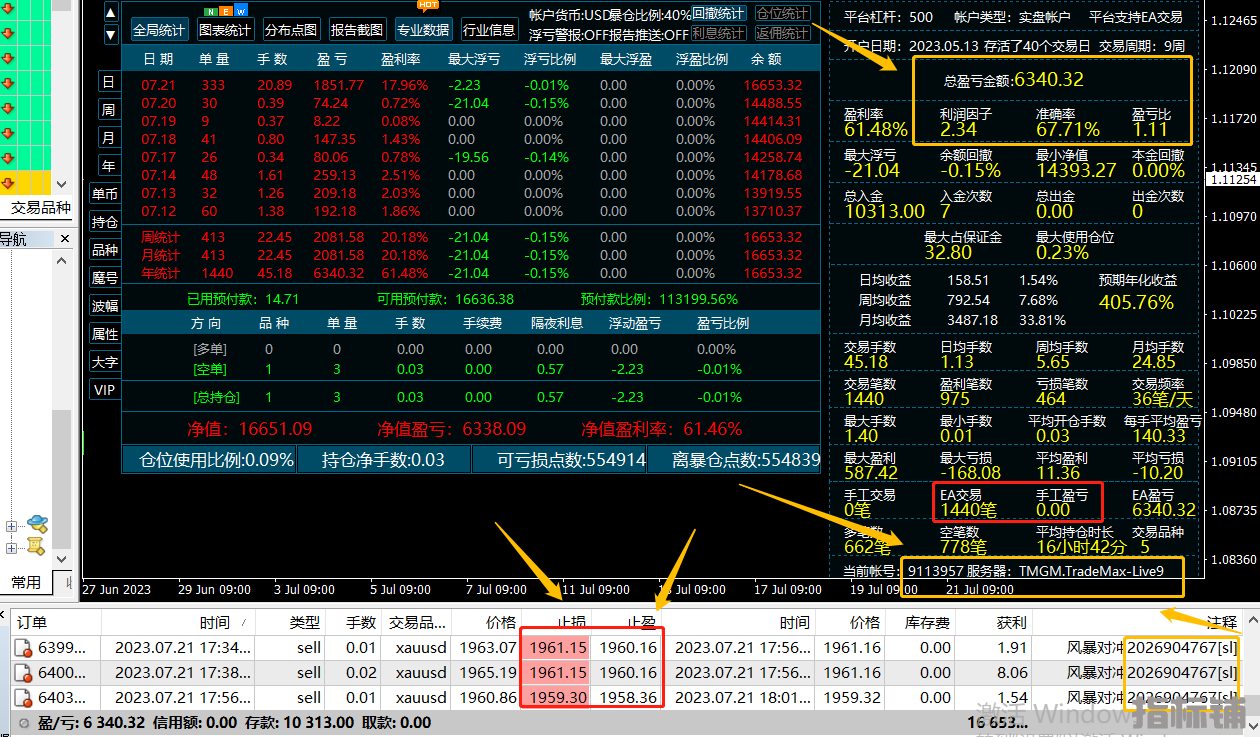Click red down arrow in yellow market row

click(x=10, y=183)
